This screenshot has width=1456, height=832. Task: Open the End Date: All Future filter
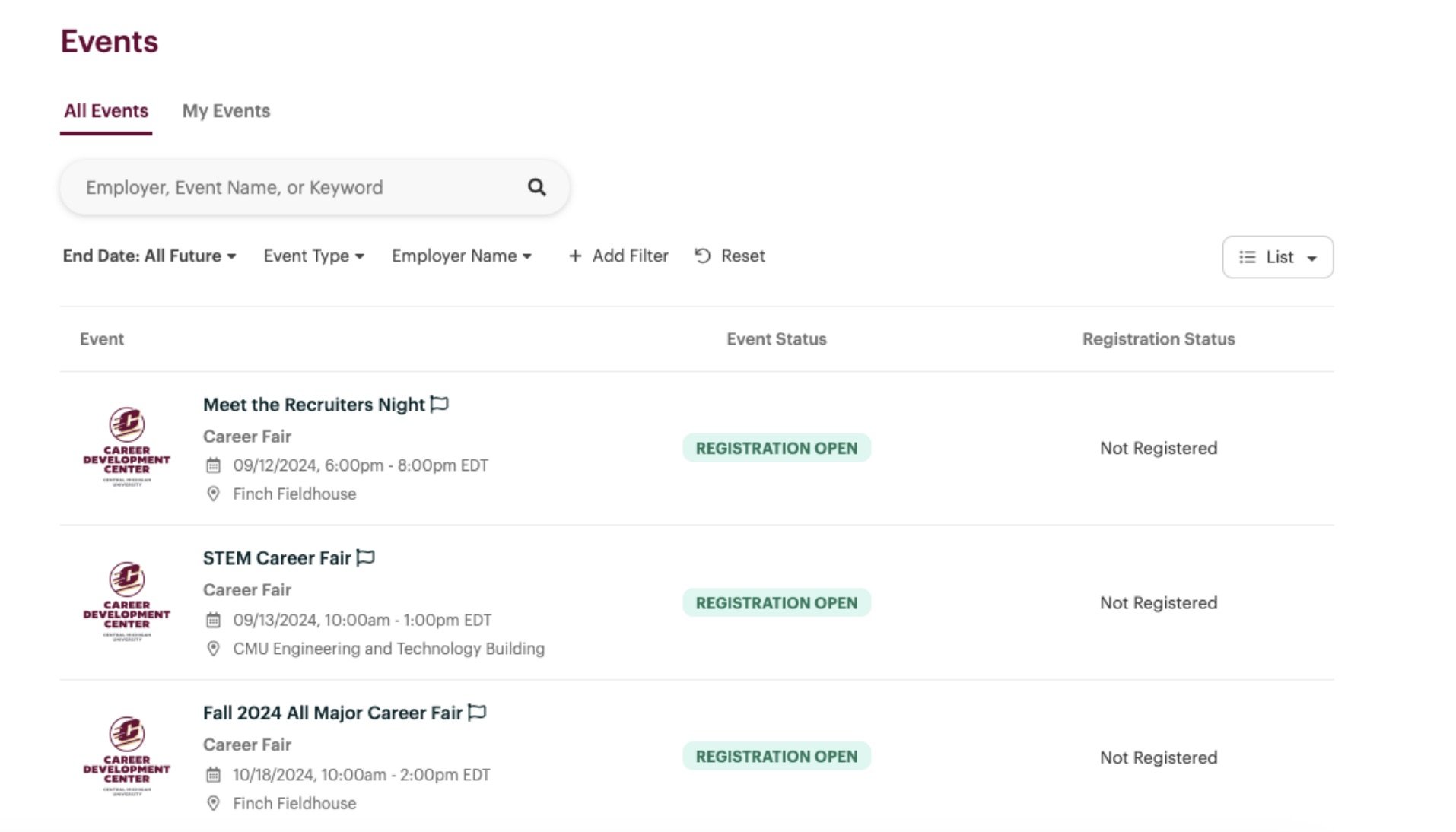click(x=150, y=256)
